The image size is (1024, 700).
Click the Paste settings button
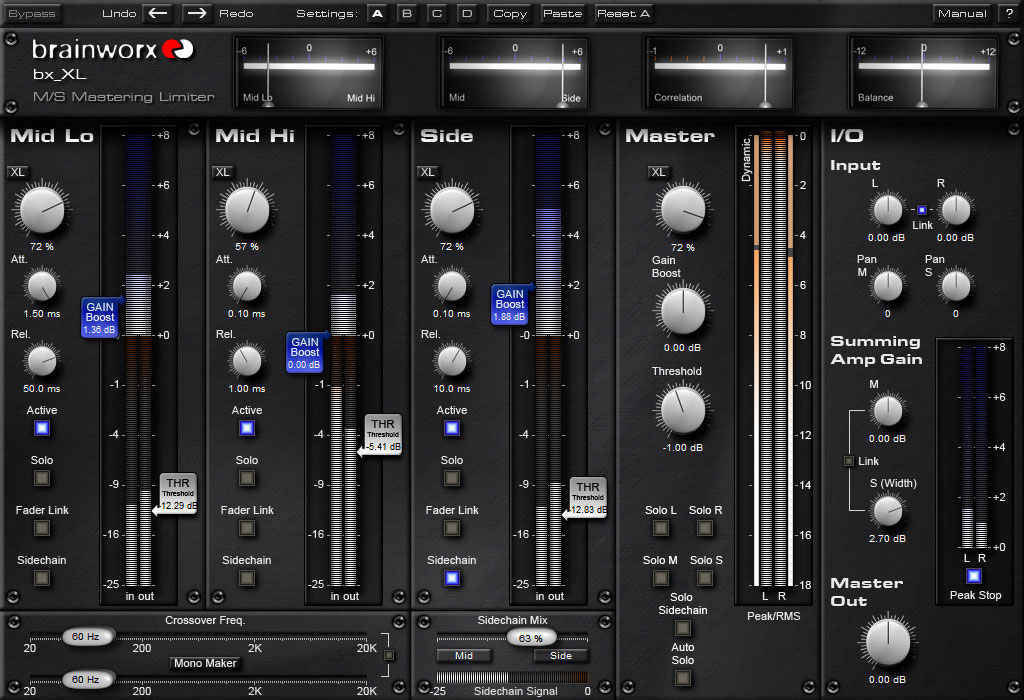click(562, 13)
